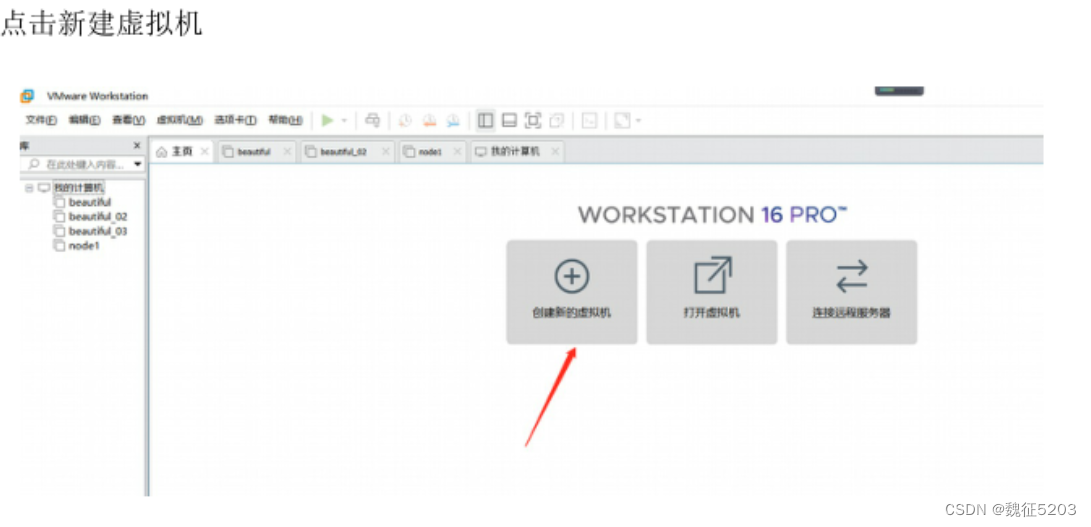Click the Send Ctrl+Alt+Del toolbar icon
This screenshot has width=1091, height=527.
click(x=373, y=120)
